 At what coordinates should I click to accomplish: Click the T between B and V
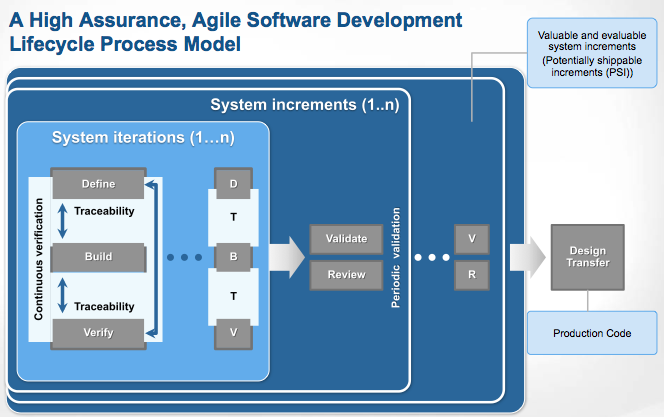[x=233, y=296]
